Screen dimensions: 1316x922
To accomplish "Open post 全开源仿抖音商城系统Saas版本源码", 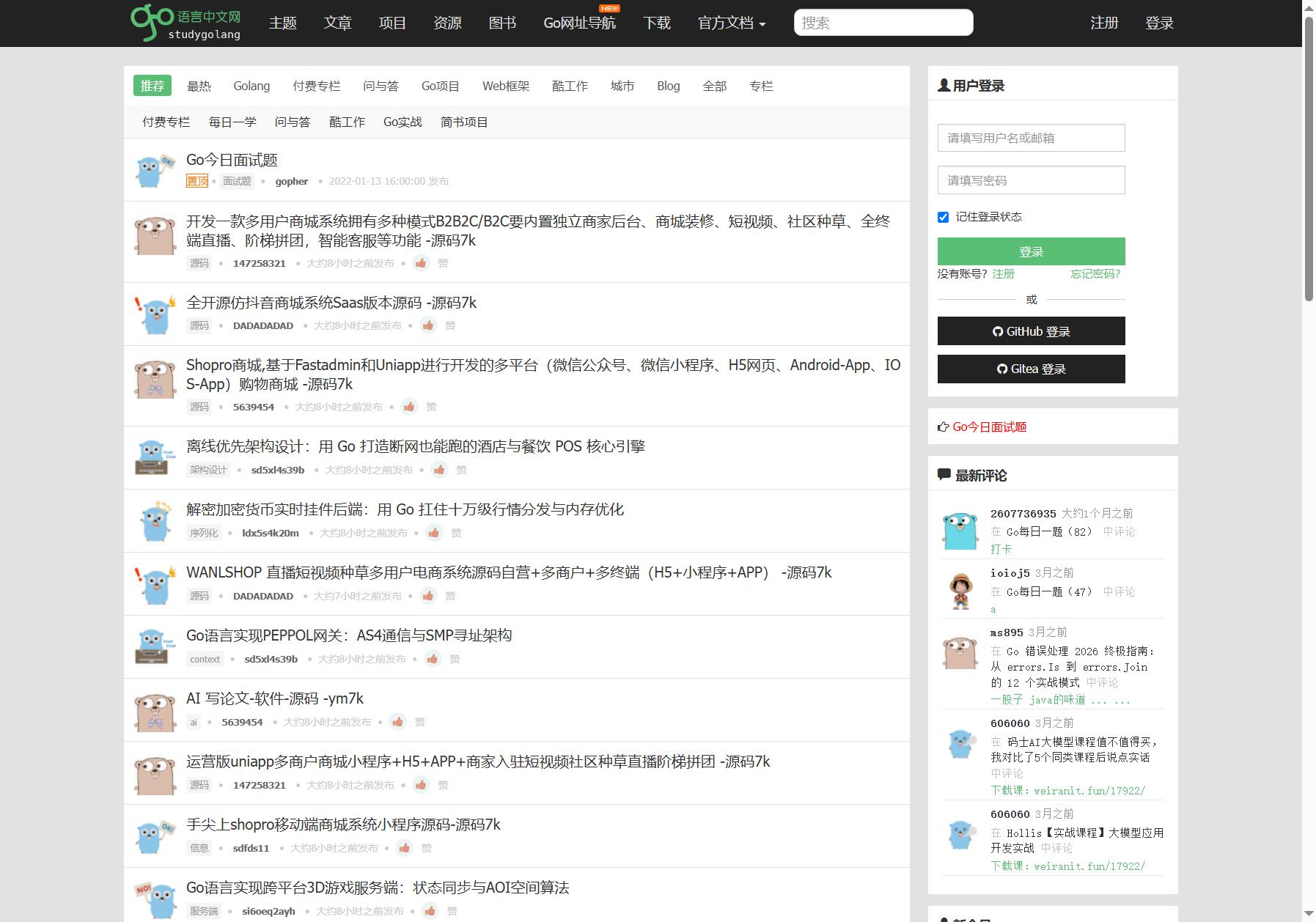I will tap(331, 303).
